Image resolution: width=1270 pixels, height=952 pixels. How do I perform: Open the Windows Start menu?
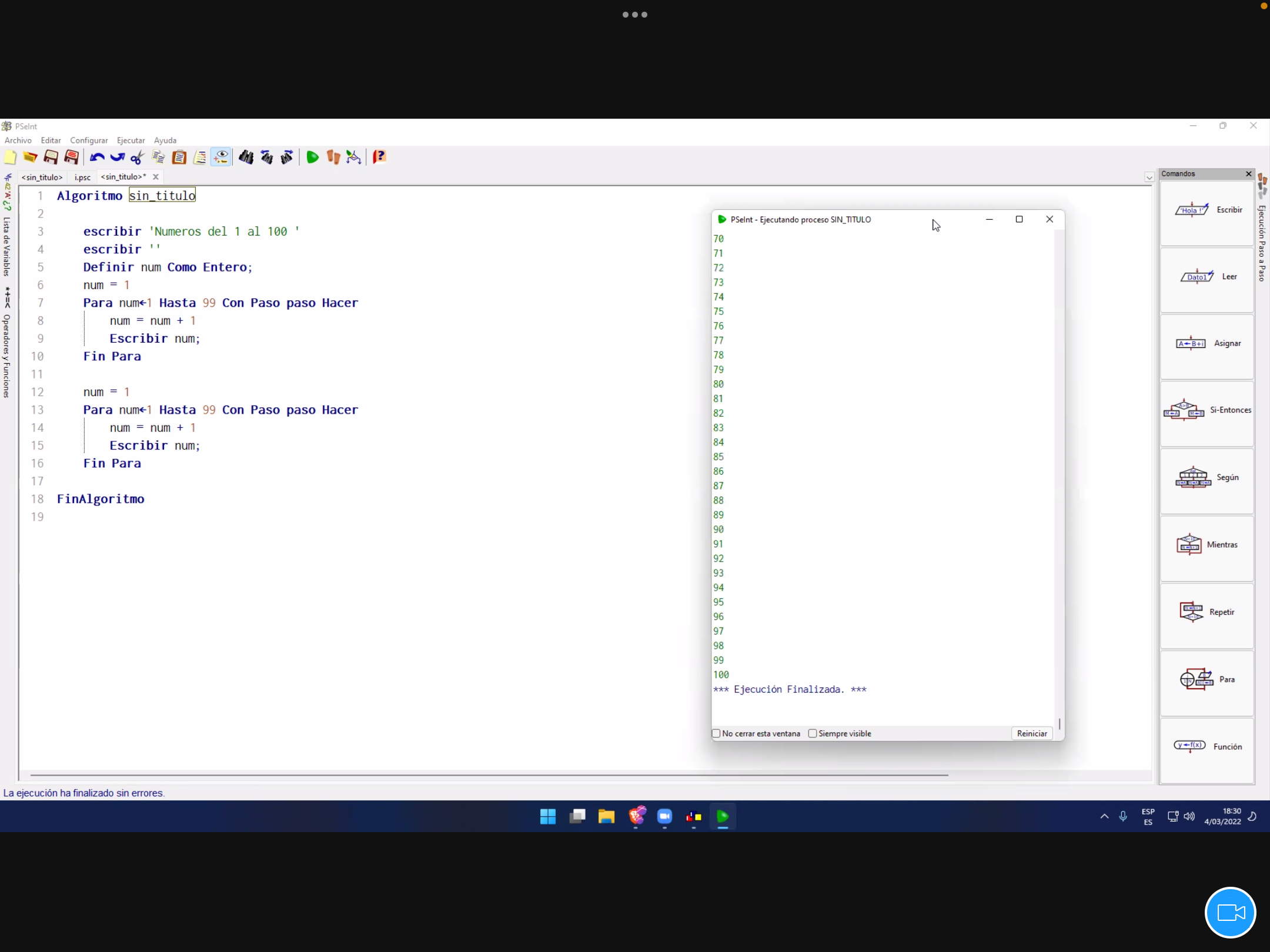click(548, 816)
